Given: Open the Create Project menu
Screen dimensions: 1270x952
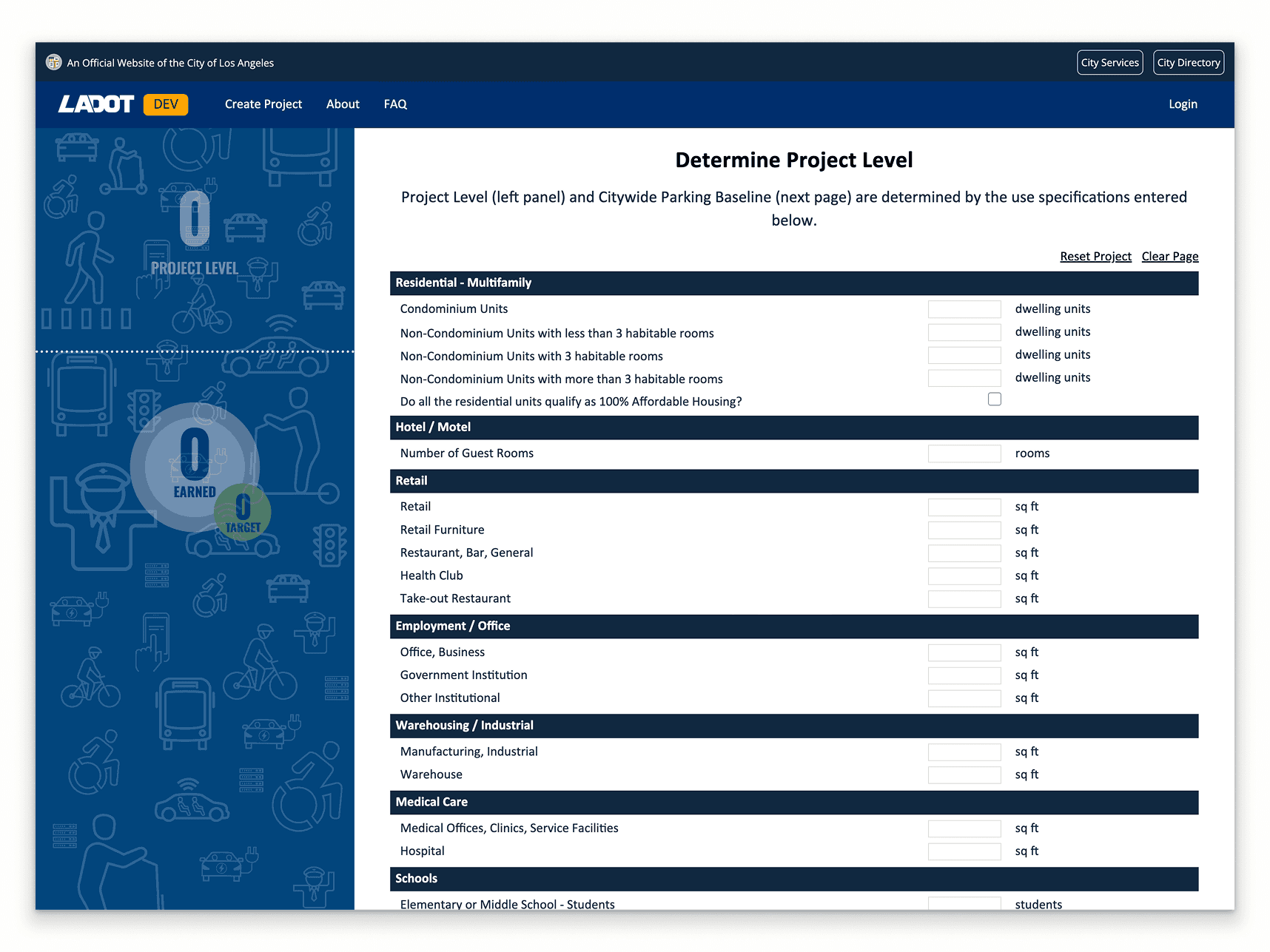Looking at the screenshot, I should pyautogui.click(x=263, y=104).
